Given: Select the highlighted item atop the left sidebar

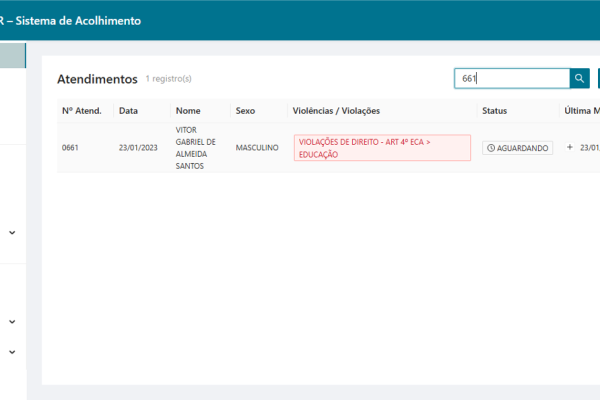Looking at the screenshot, I should pyautogui.click(x=13, y=55).
